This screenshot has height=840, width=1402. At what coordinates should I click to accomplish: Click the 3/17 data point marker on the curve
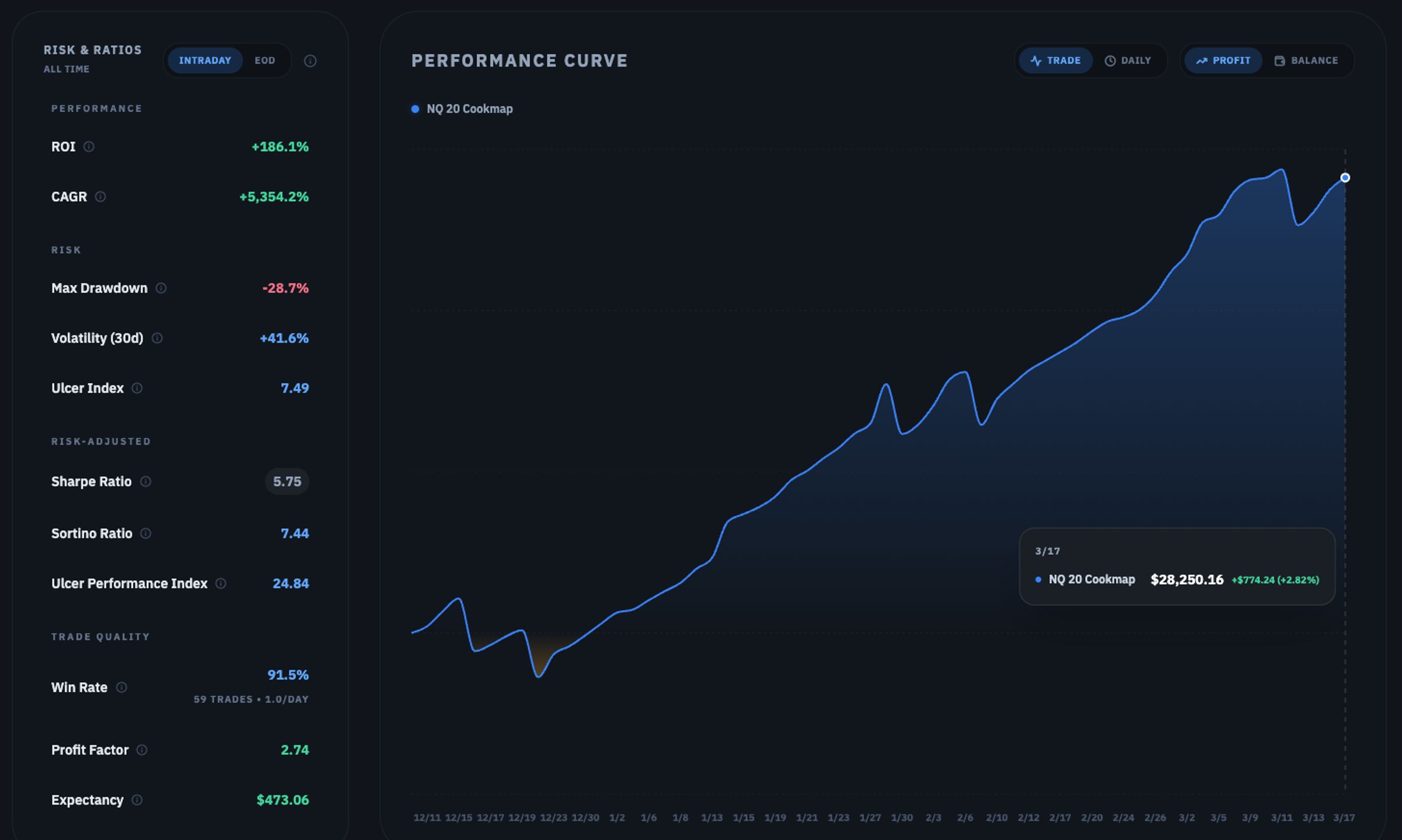(1345, 178)
